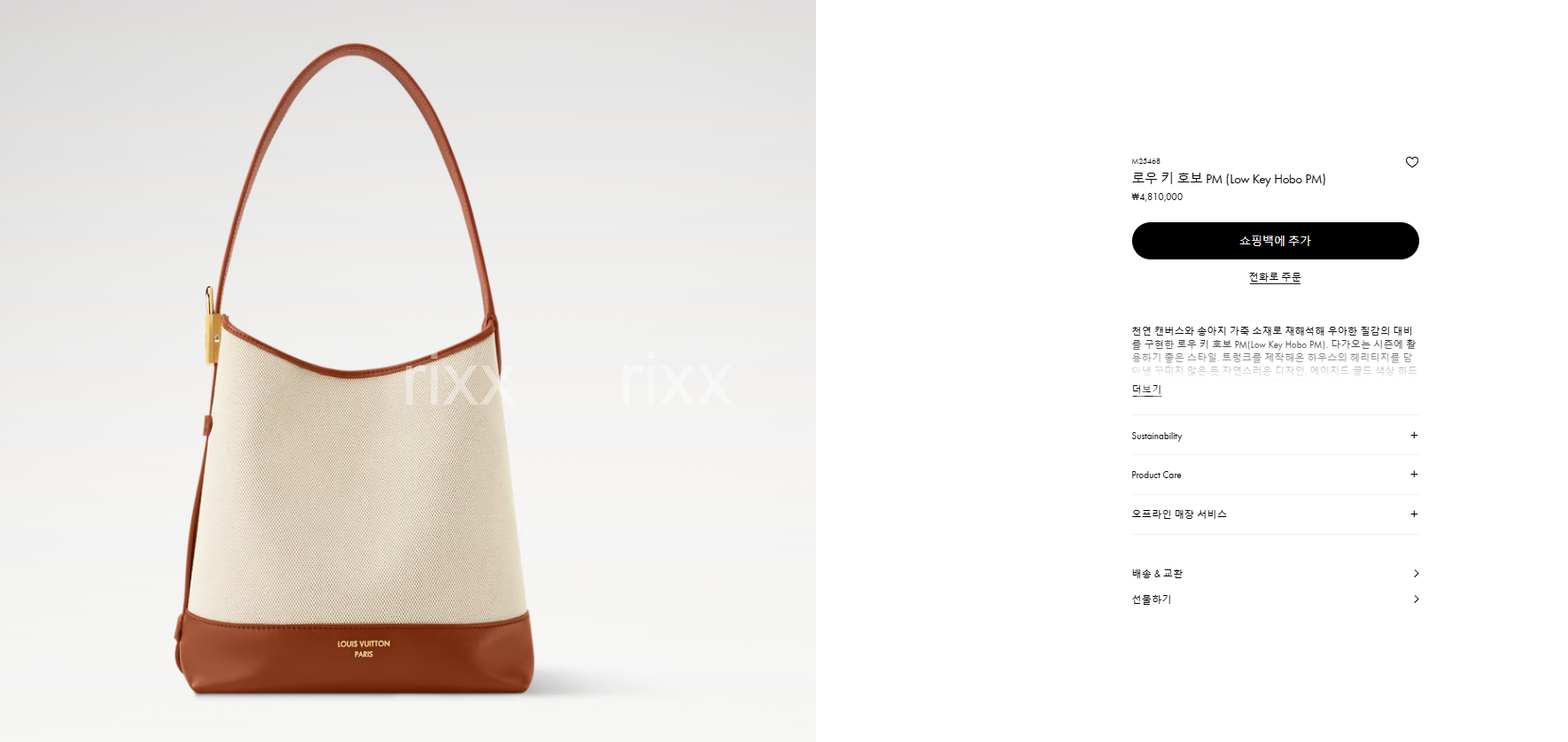Add bag to wishlist with heart icon
1568x742 pixels.
click(1411, 162)
